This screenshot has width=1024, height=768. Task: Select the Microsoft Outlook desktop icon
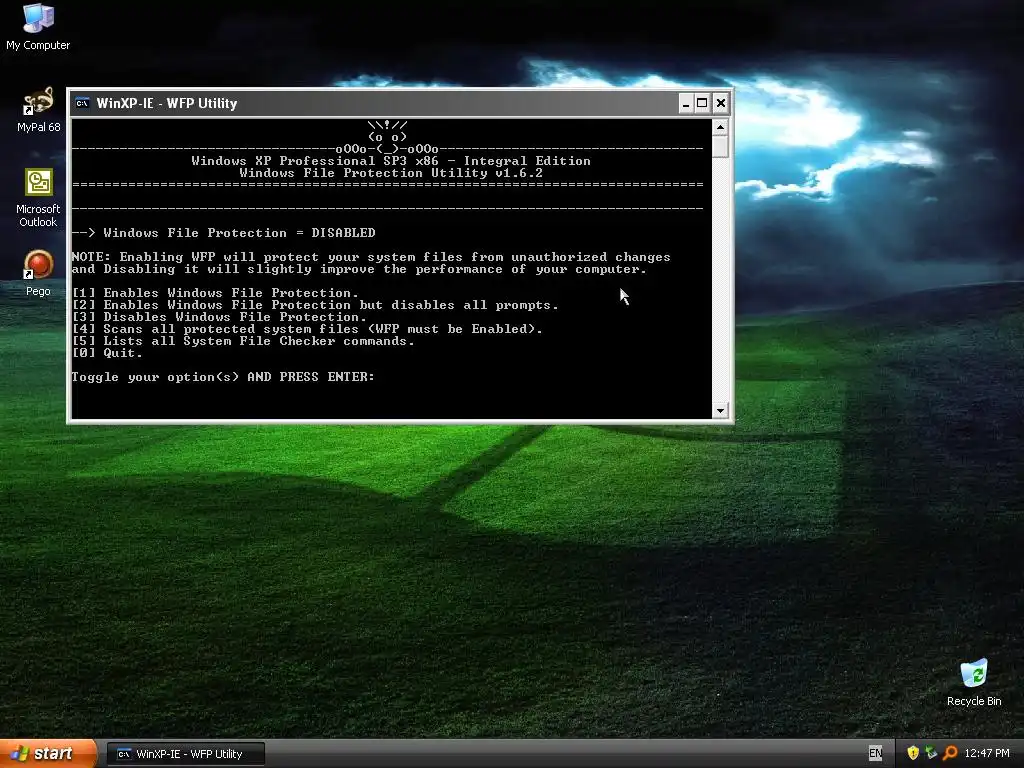point(38,198)
